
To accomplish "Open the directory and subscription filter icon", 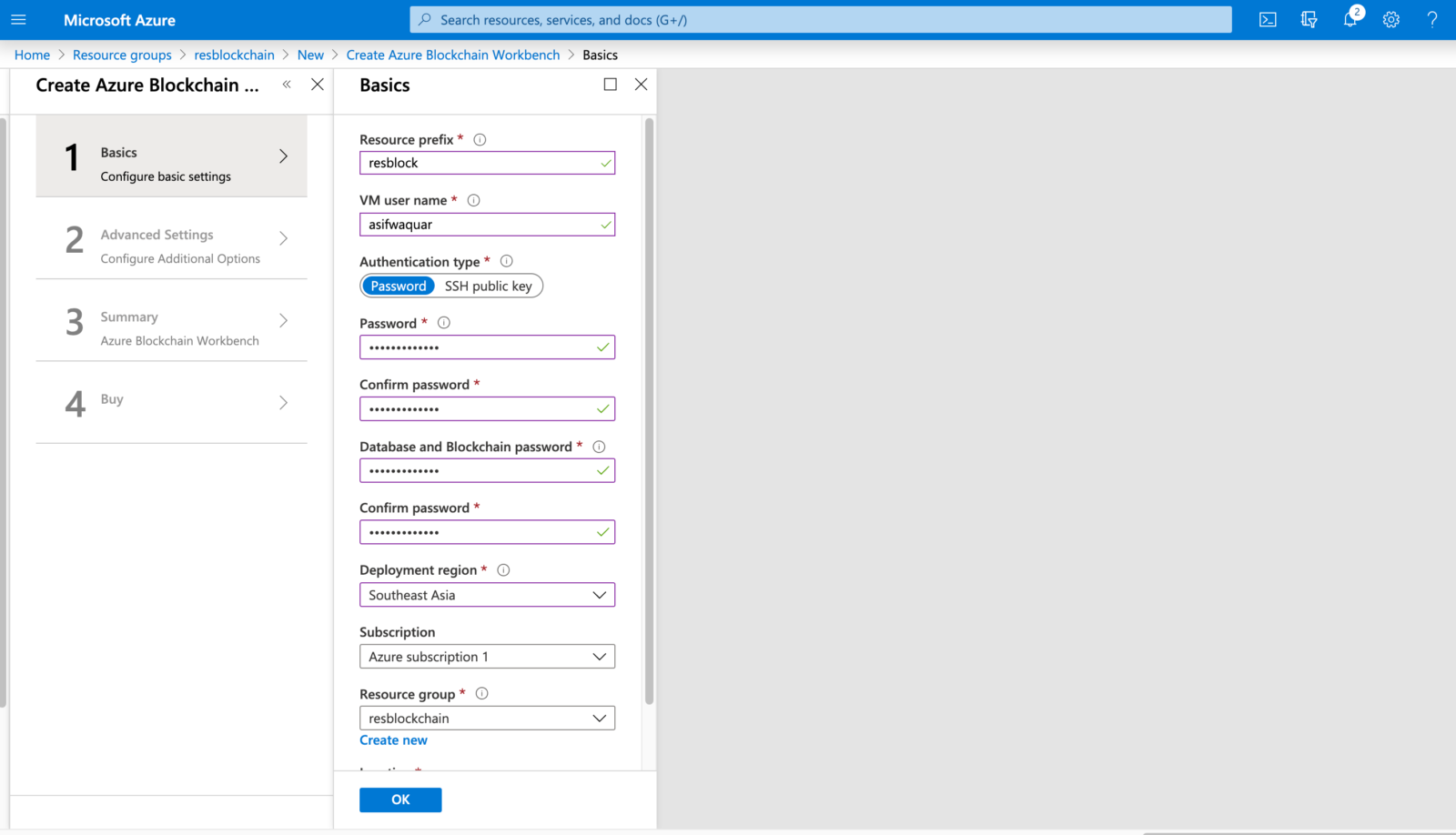I will 1308,19.
